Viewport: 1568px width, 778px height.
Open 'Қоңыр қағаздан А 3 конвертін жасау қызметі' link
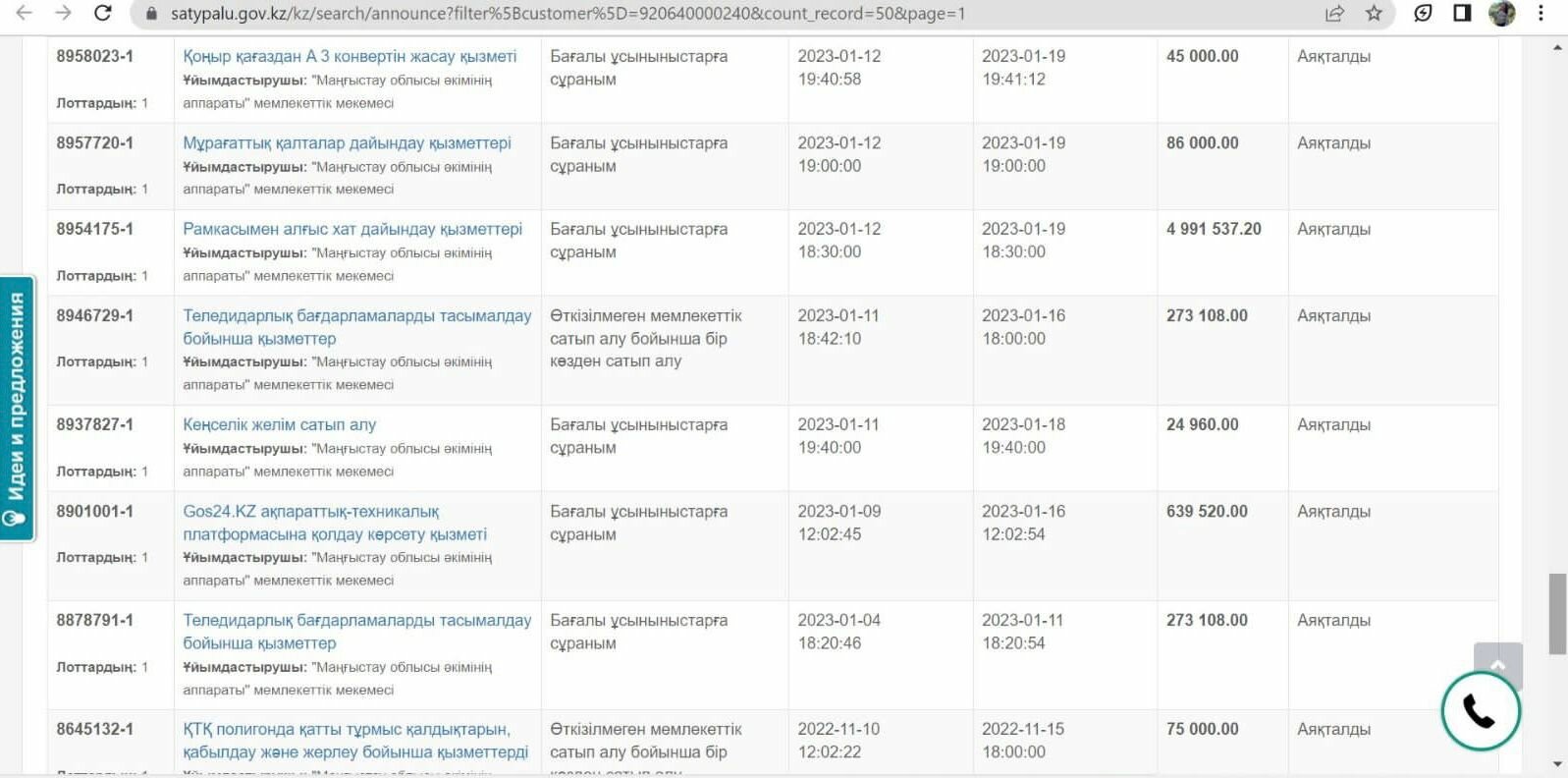tap(349, 57)
